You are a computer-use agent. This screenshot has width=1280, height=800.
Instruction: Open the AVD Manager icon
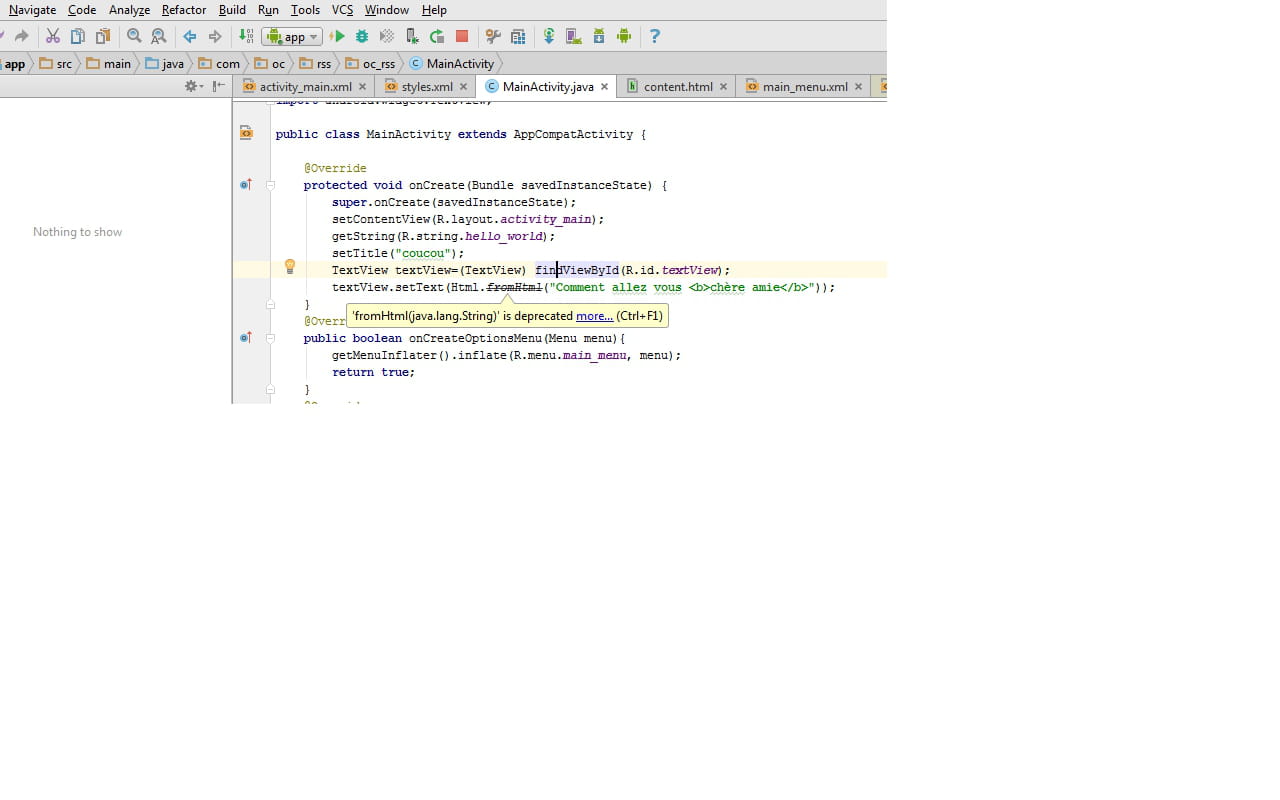(x=574, y=36)
